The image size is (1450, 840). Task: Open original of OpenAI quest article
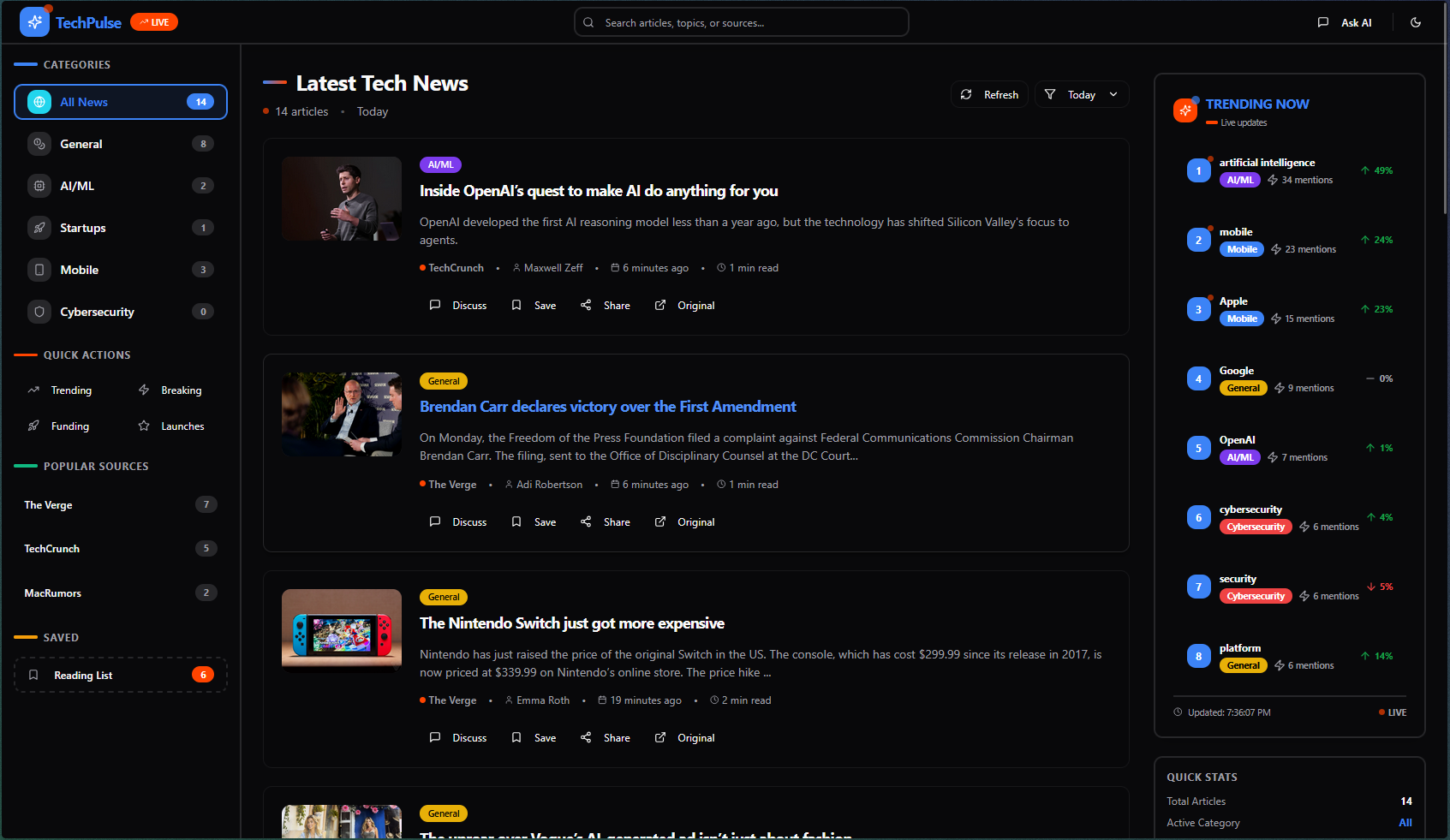coord(684,306)
